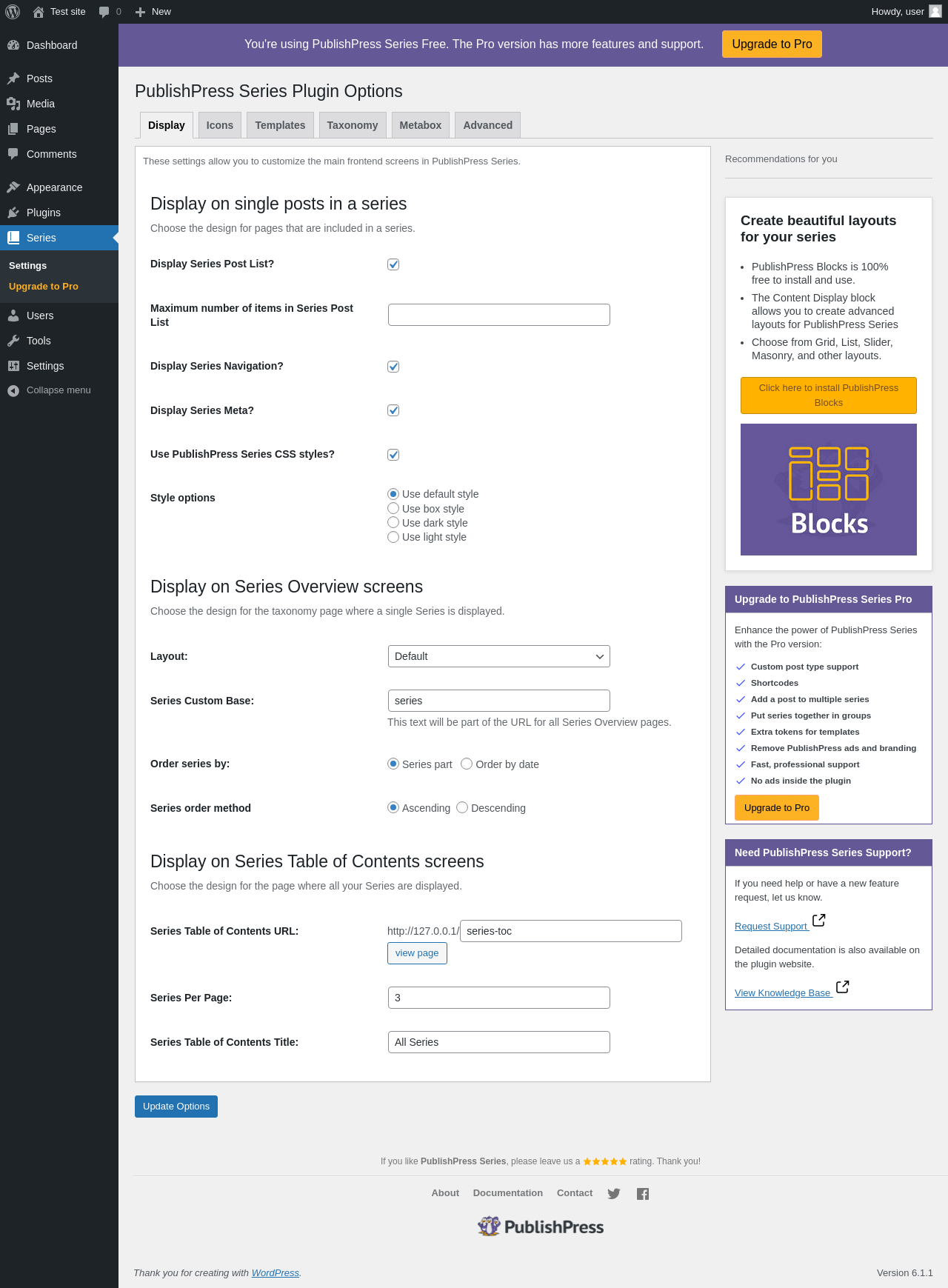Click the Twitter icon in footer
The height and width of the screenshot is (1288, 948).
pos(614,1193)
